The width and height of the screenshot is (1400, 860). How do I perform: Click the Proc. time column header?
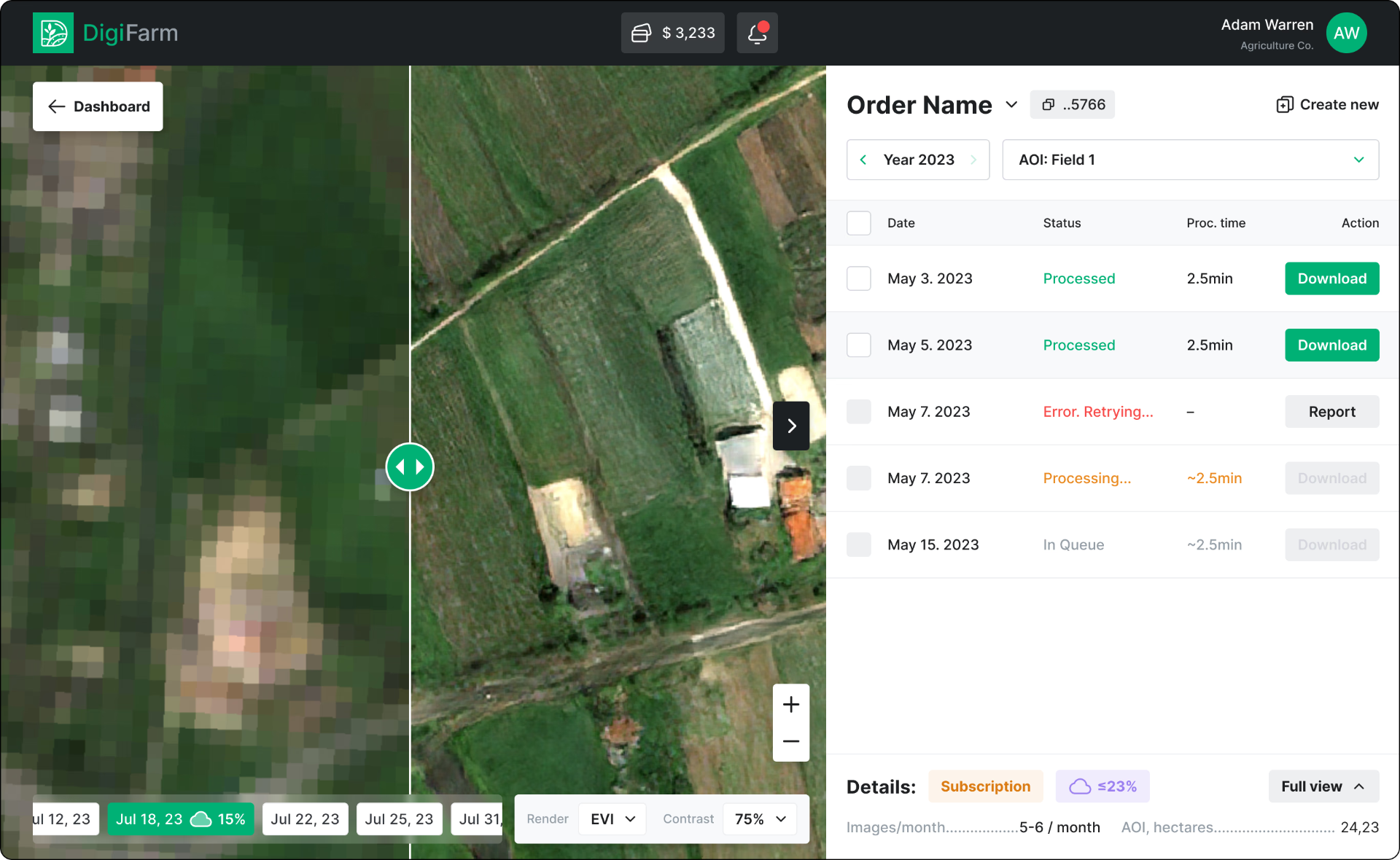tap(1216, 223)
